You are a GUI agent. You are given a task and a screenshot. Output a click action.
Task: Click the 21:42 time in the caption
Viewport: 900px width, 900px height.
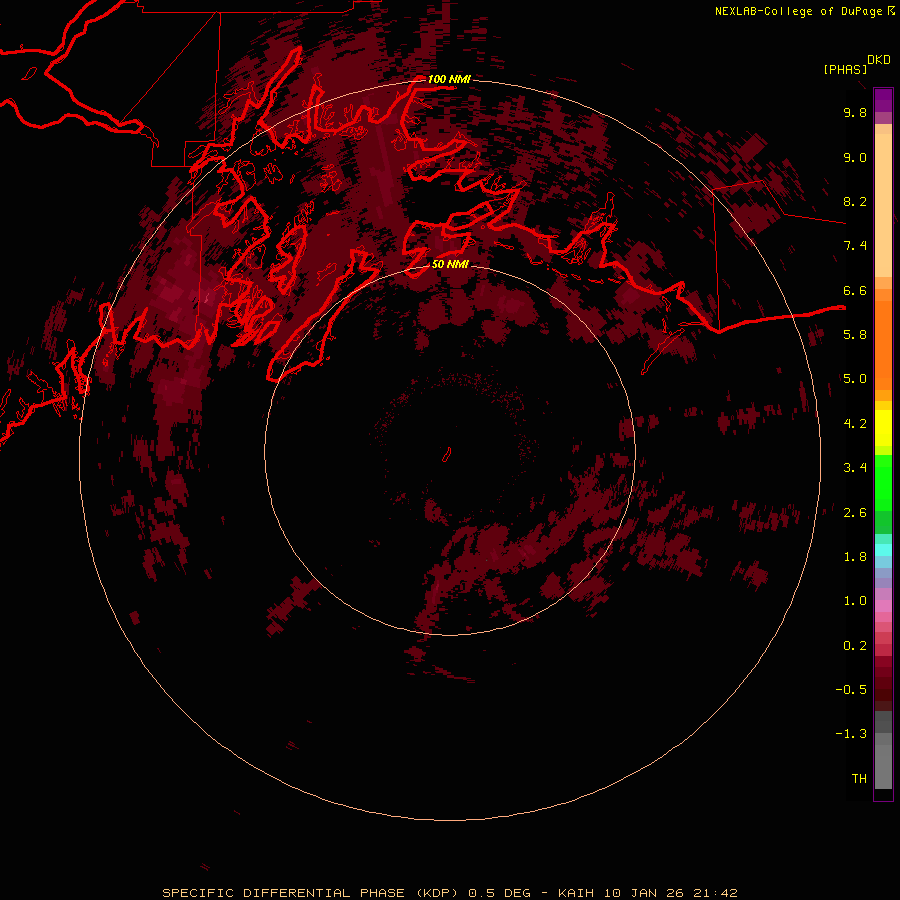click(x=715, y=893)
